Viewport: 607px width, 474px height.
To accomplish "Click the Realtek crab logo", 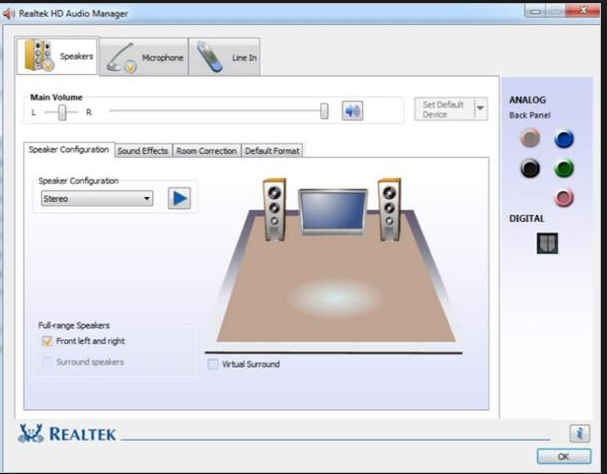I will coord(31,434).
